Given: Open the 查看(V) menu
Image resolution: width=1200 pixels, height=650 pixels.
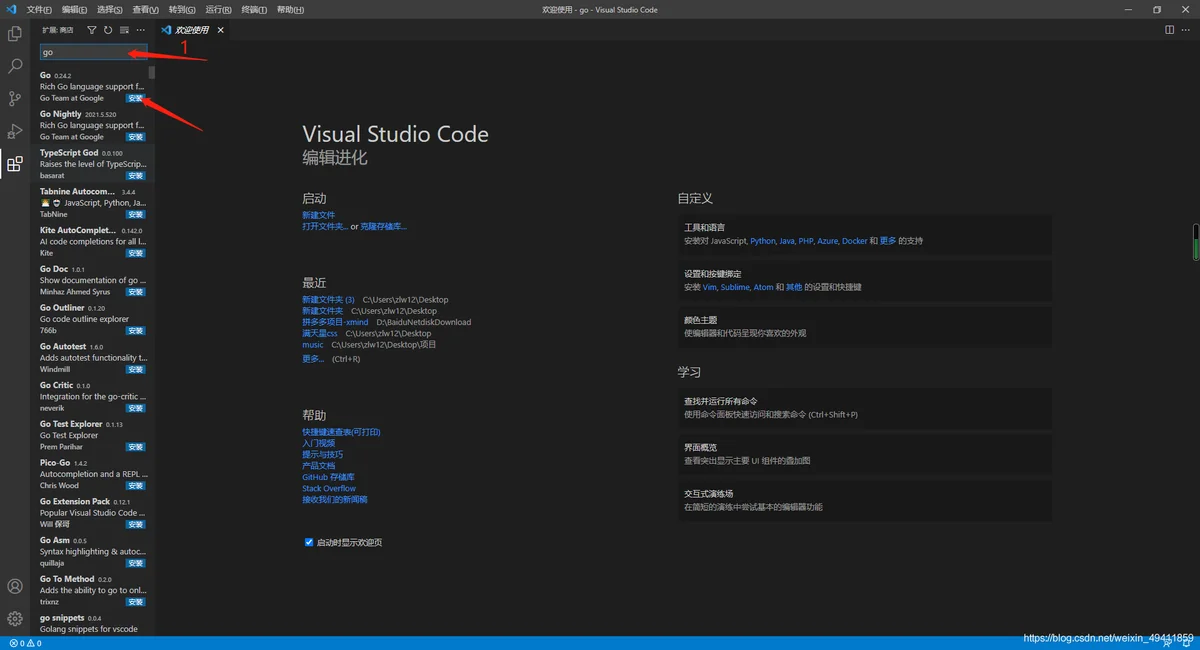Looking at the screenshot, I should (x=145, y=9).
